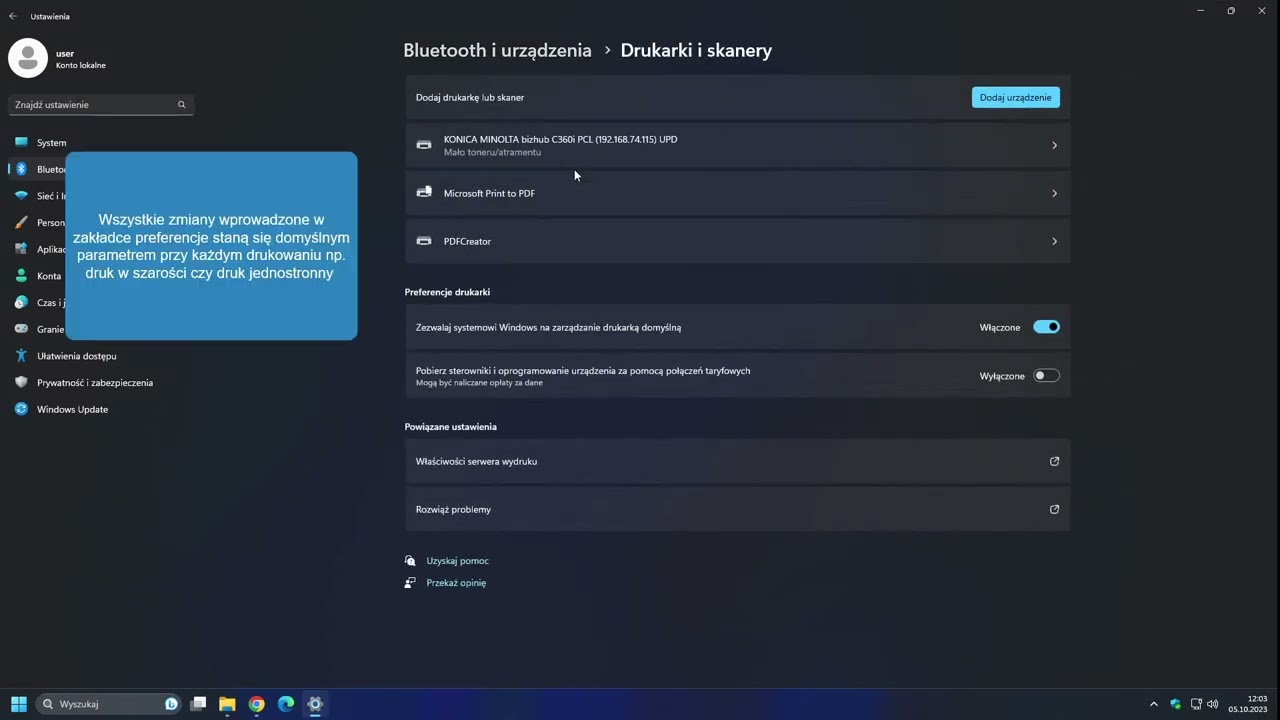Click Bluetooth i urządzenia breadcrumb
The width and height of the screenshot is (1280, 720).
coord(497,50)
